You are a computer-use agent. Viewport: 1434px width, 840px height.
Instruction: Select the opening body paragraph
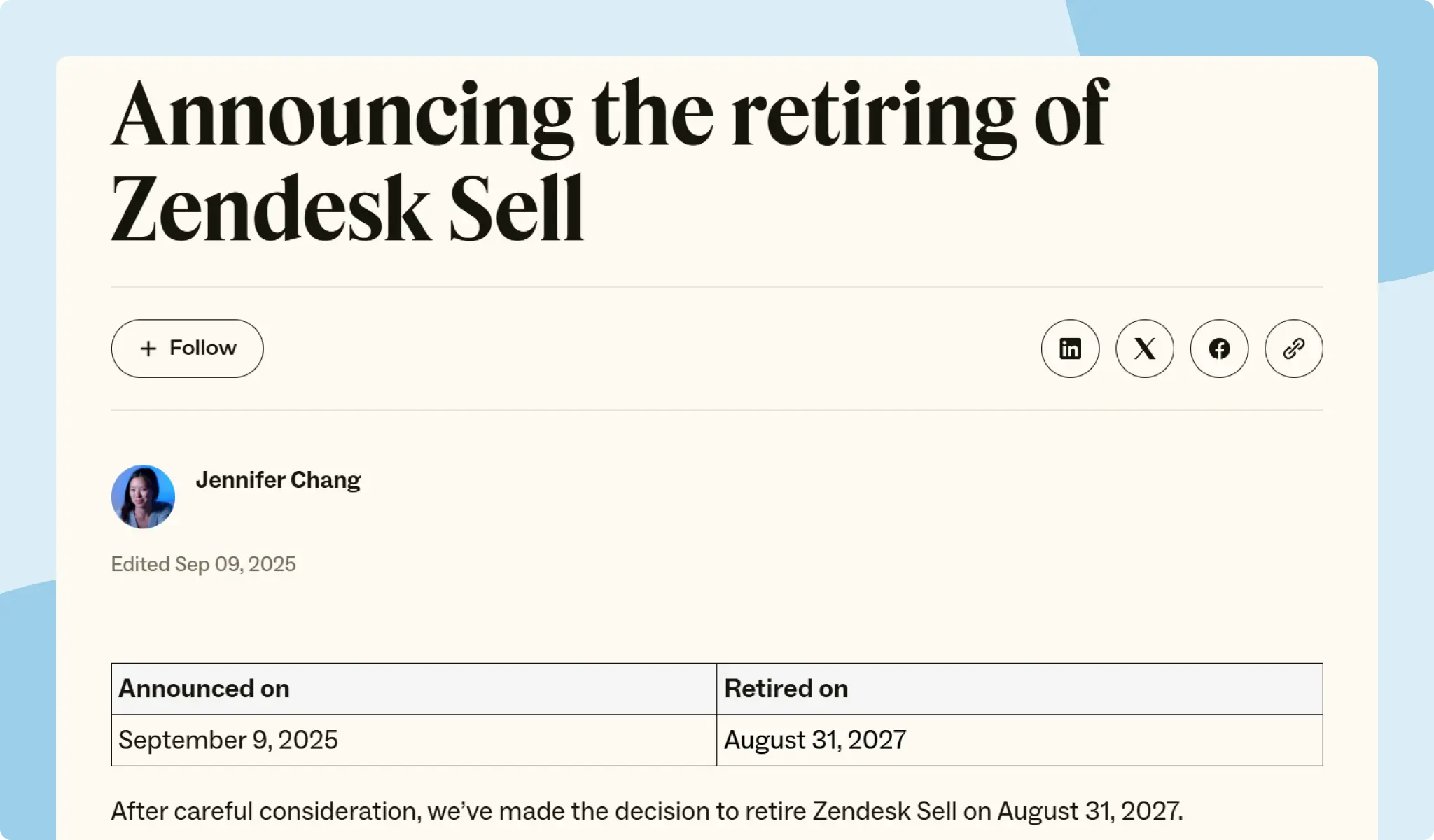pyautogui.click(x=644, y=811)
